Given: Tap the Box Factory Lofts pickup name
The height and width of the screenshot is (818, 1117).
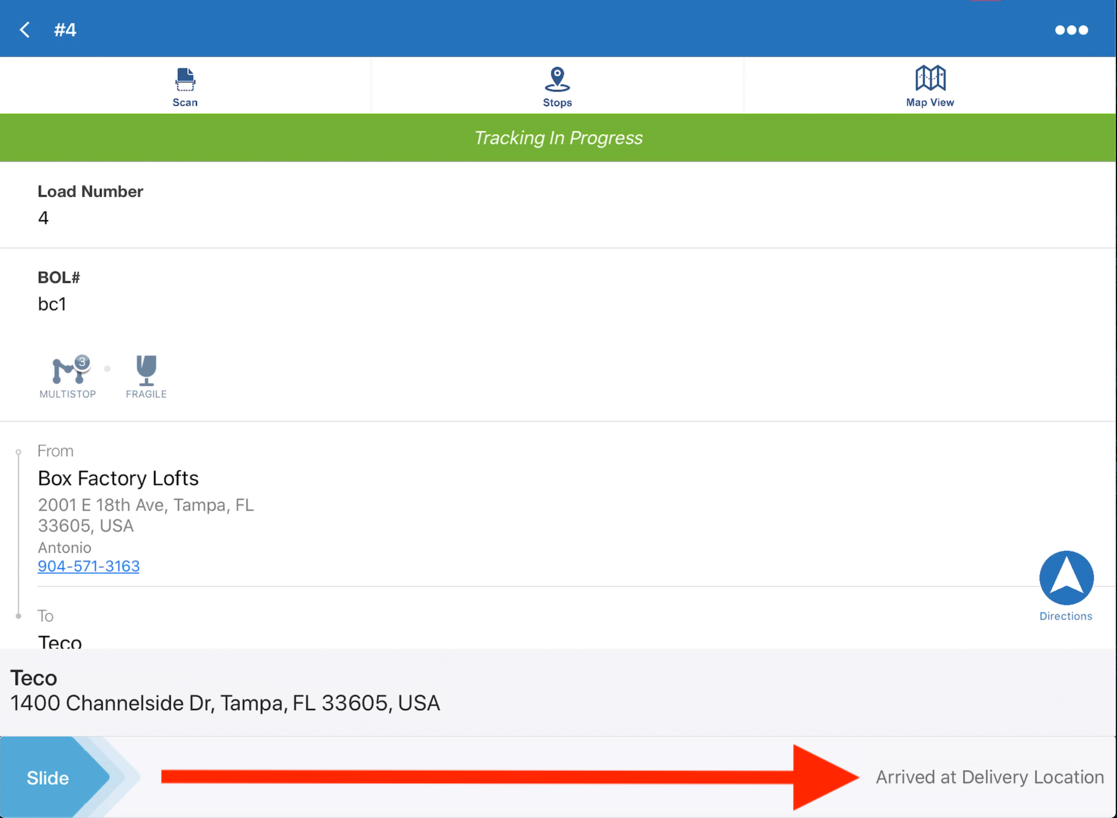Looking at the screenshot, I should click(118, 478).
